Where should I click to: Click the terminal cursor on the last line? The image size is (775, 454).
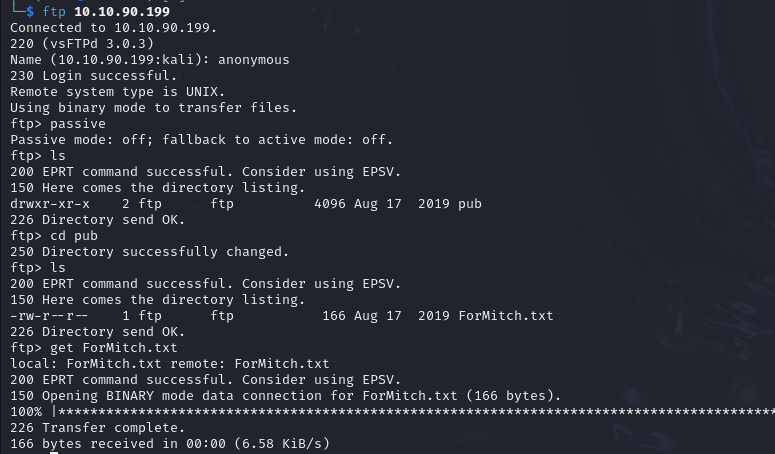click(54, 450)
